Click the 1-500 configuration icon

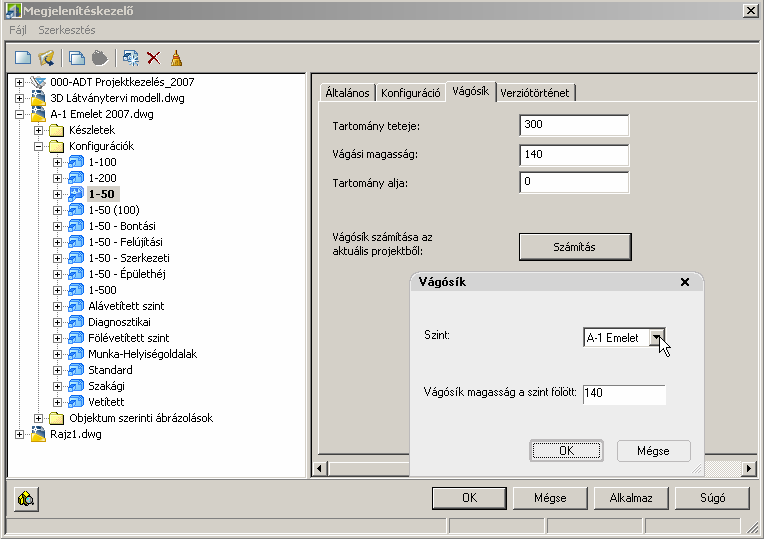76,290
